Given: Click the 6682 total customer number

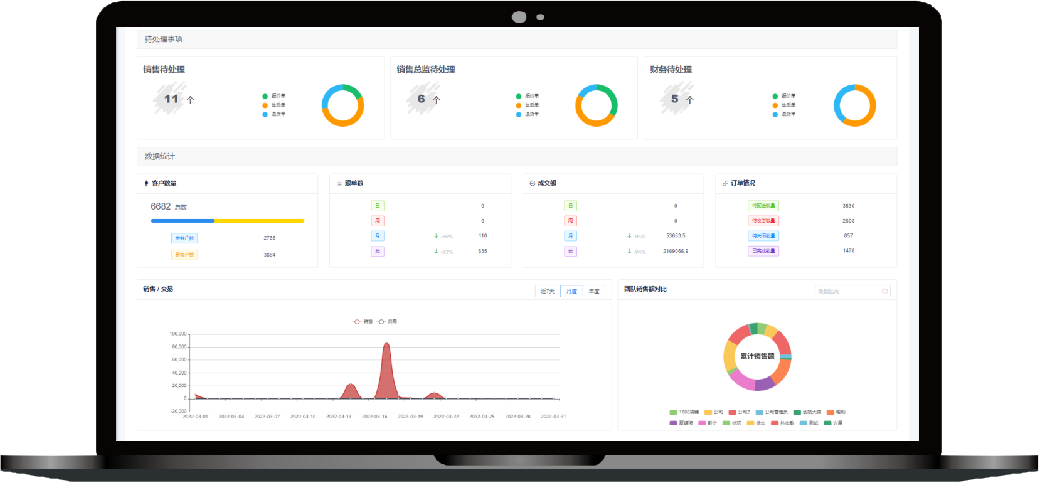Looking at the screenshot, I should click(161, 206).
